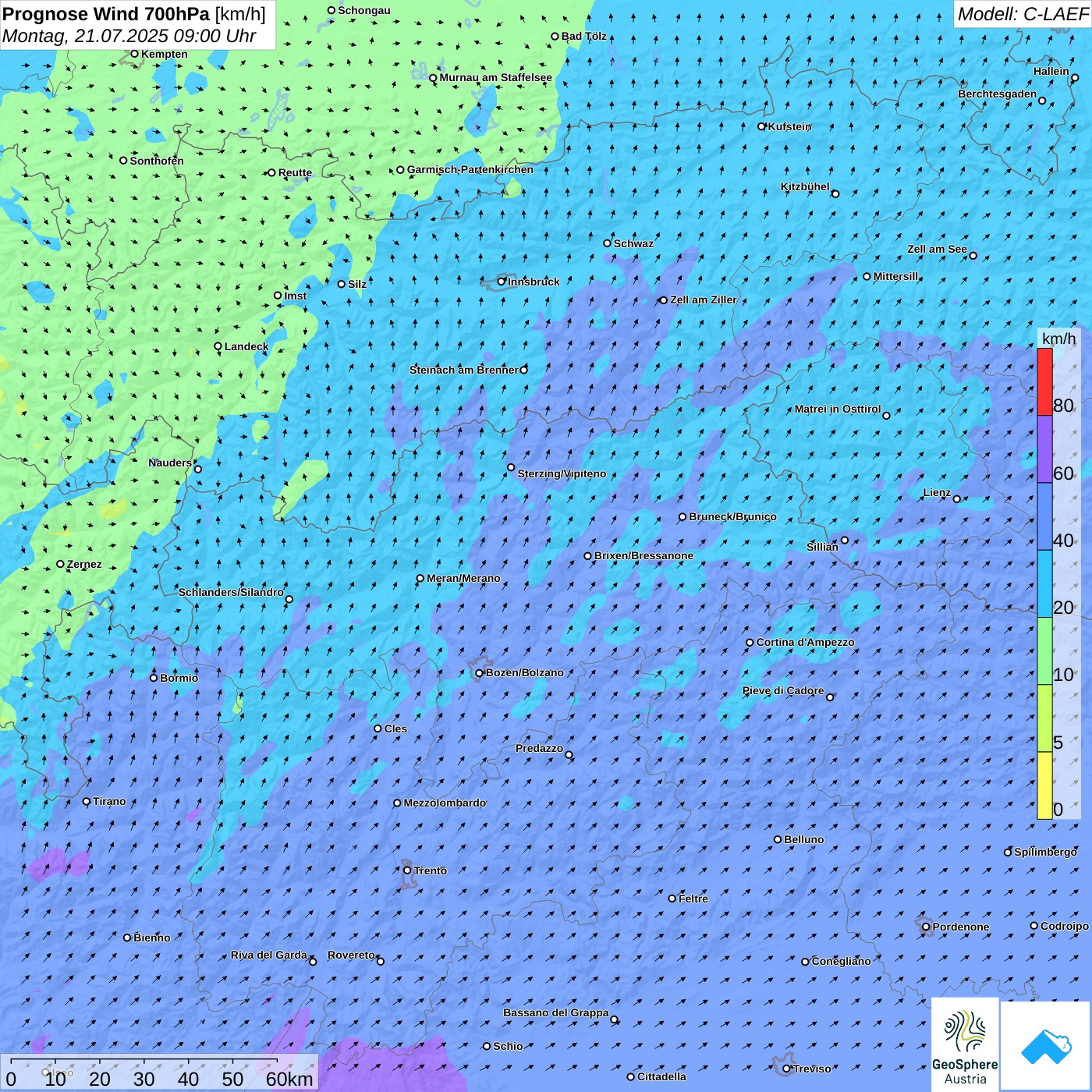Select the Belluno city label
The height and width of the screenshot is (1092, 1092).
803,839
